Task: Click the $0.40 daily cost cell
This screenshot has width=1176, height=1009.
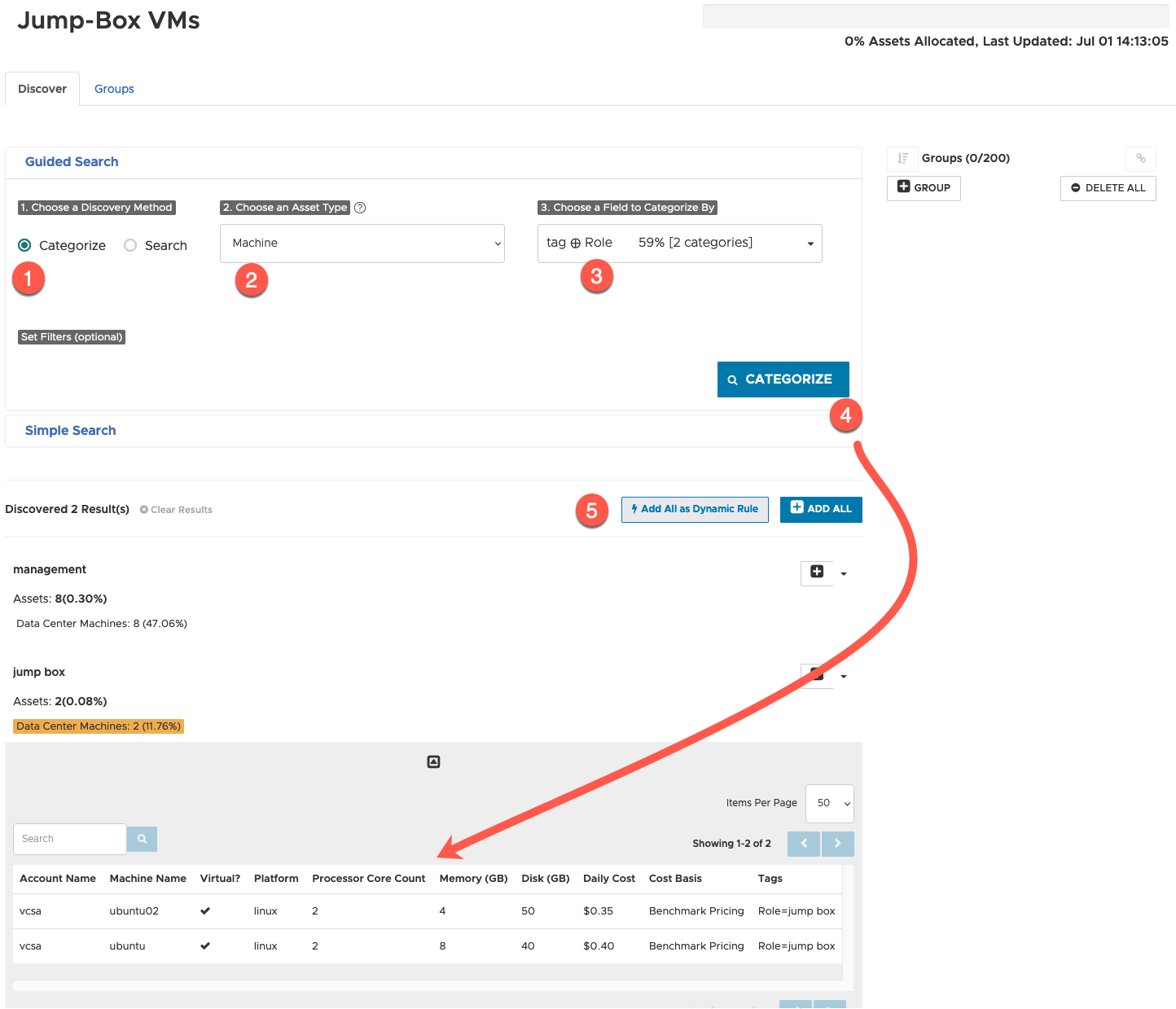Action: (599, 946)
